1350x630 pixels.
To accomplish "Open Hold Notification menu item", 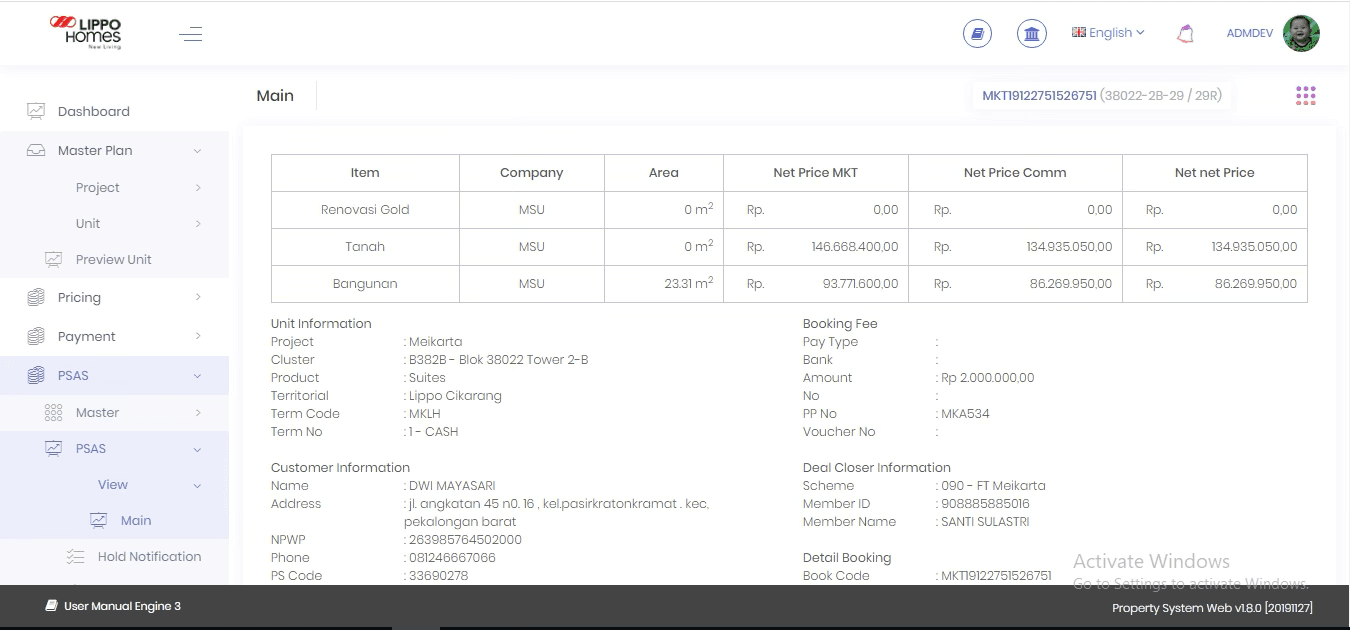I will [x=150, y=556].
